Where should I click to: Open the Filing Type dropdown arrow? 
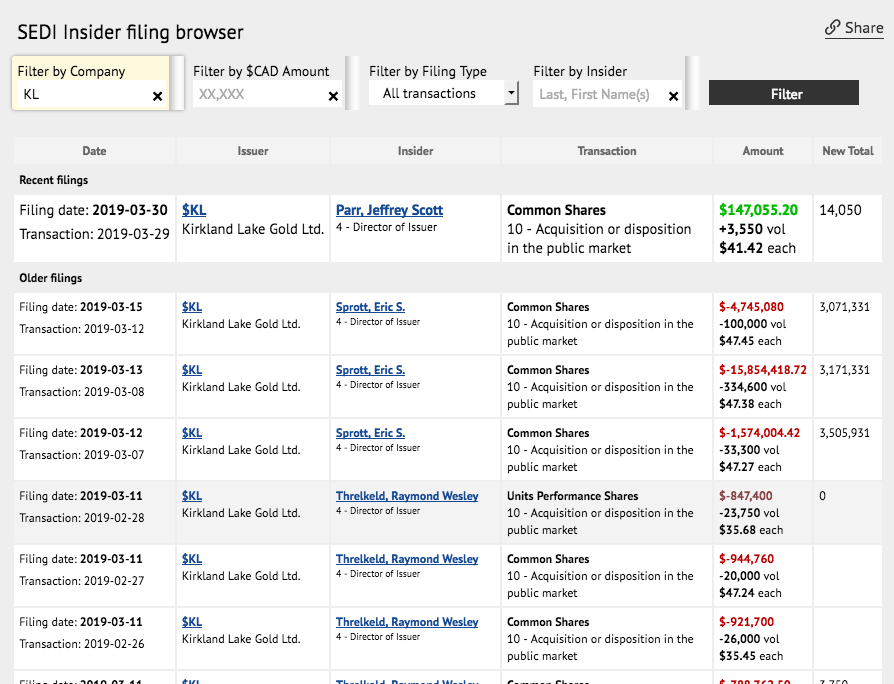coord(511,94)
